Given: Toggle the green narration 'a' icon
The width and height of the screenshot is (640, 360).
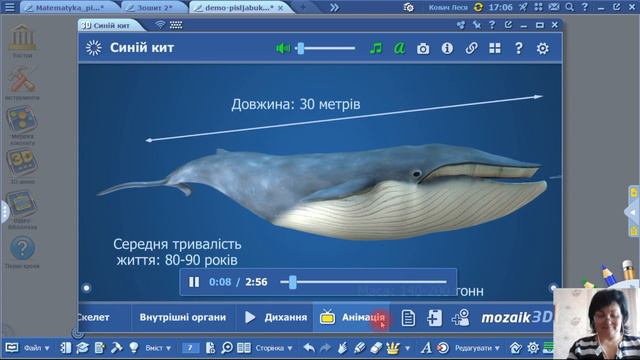Looking at the screenshot, I should [x=399, y=49].
